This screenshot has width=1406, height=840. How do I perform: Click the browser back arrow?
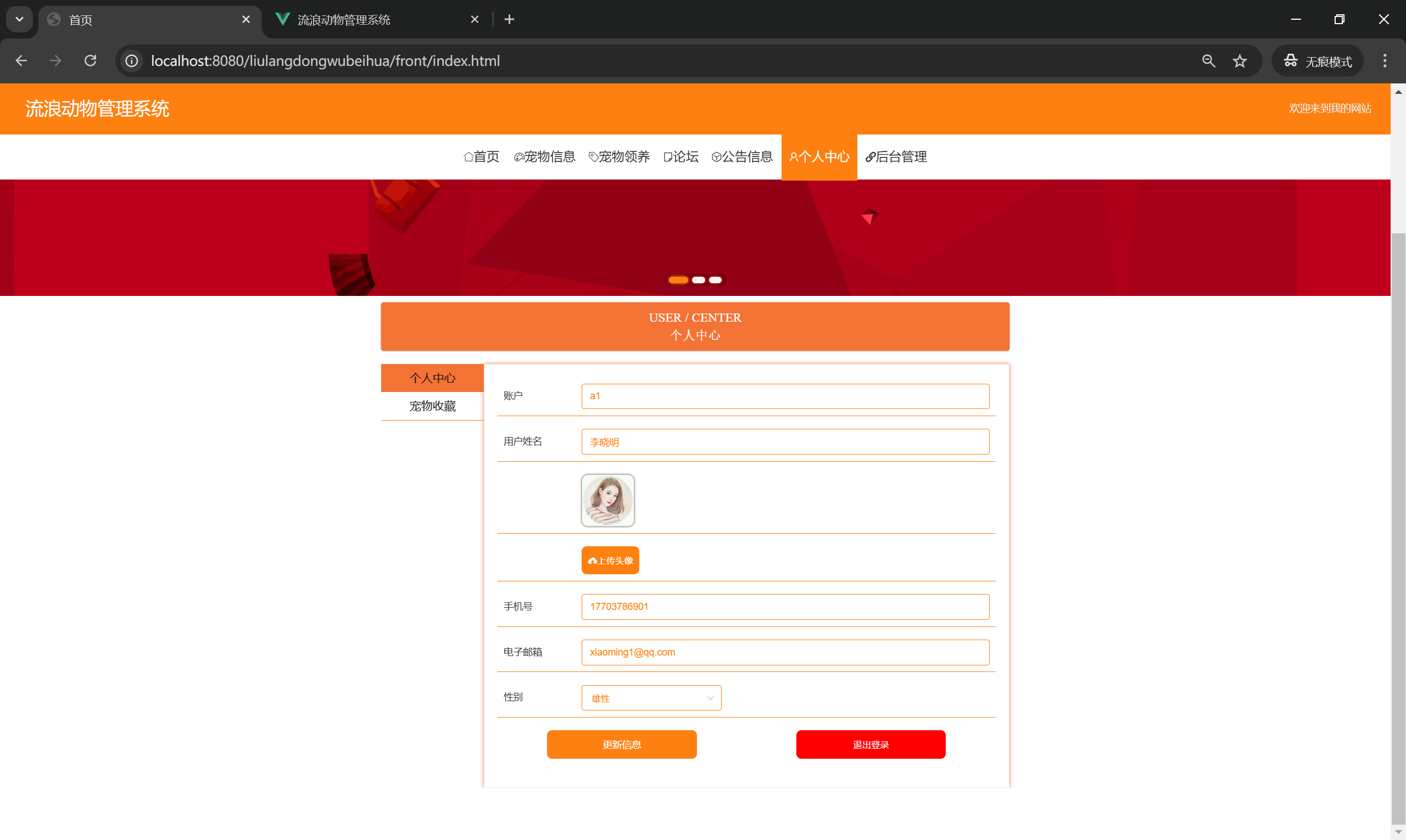coord(21,60)
